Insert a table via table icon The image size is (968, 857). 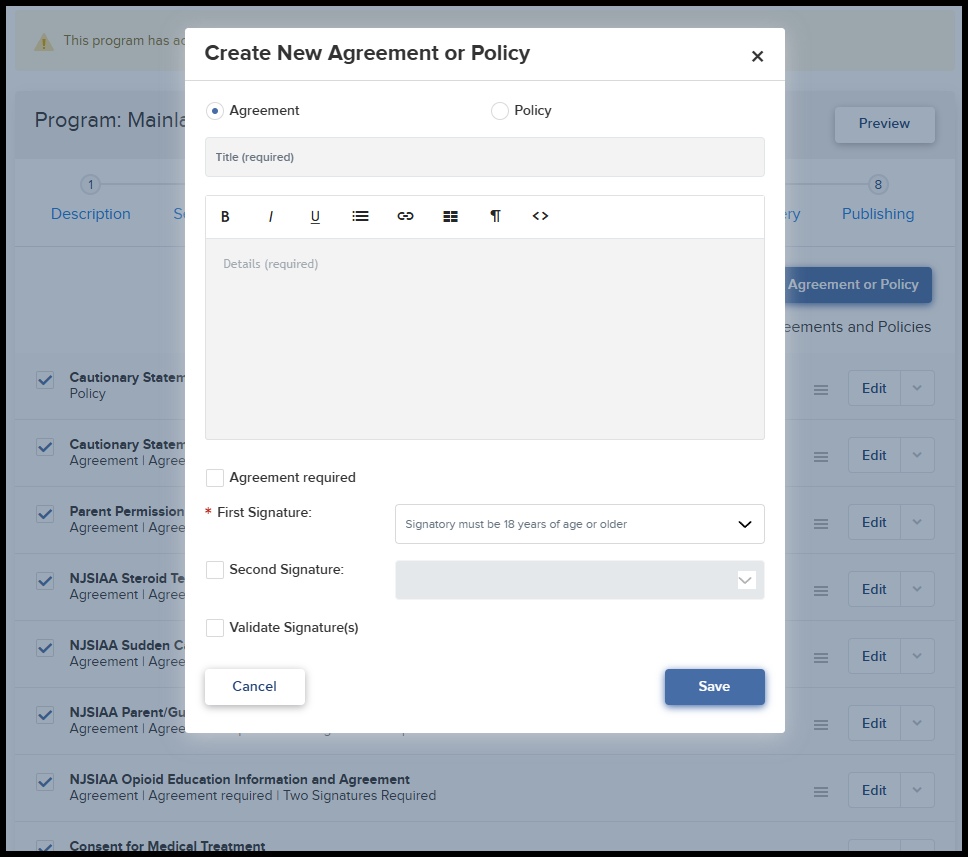pos(451,216)
